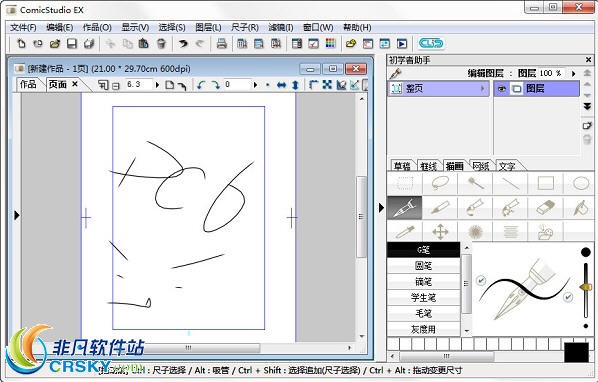Select the straight line tool
Viewport: 598px width, 382px height.
510,184
